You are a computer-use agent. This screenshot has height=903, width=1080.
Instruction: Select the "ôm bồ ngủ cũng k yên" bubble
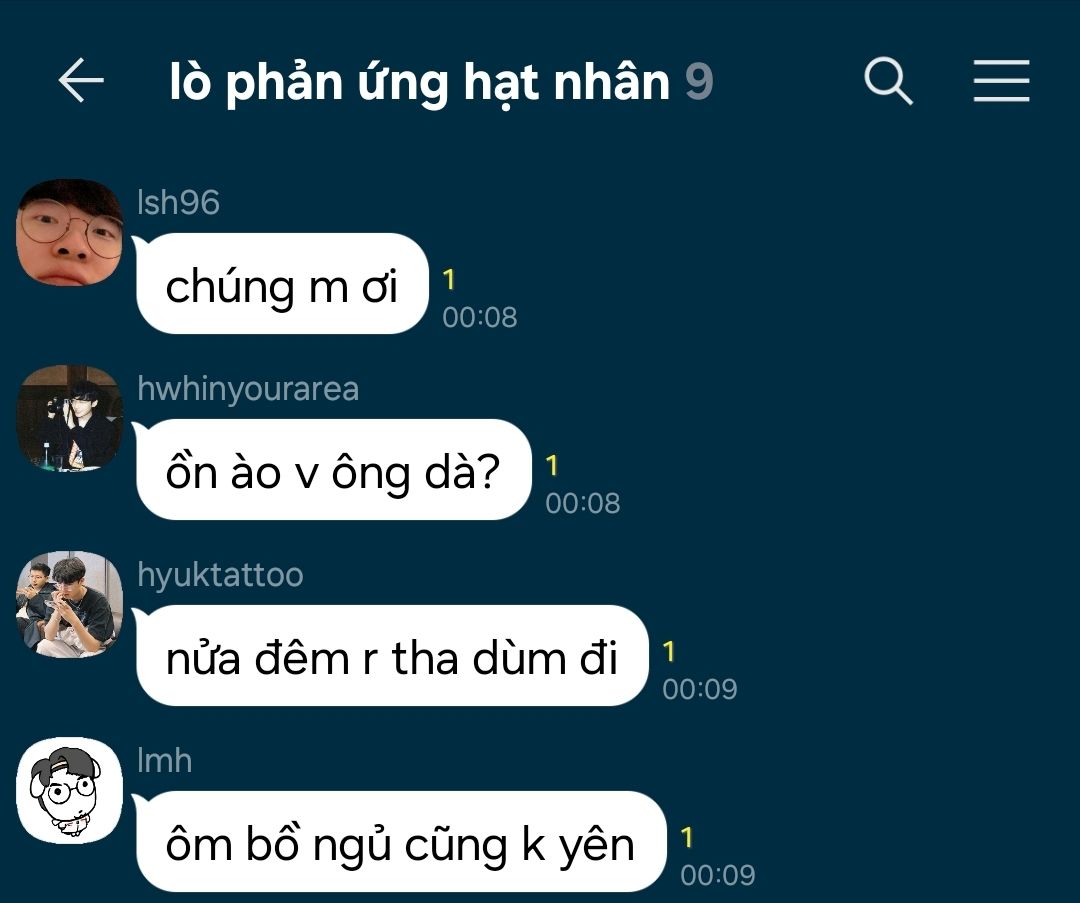pos(402,842)
